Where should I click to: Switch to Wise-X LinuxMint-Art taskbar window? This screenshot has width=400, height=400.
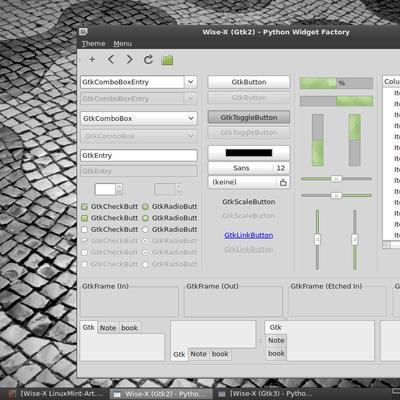pyautogui.click(x=56, y=394)
